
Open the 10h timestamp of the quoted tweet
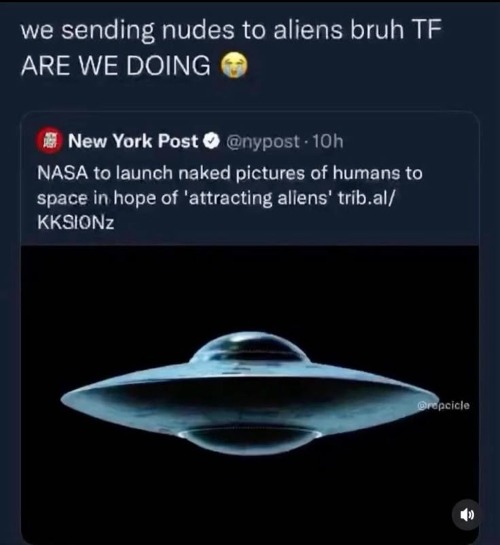pos(328,141)
